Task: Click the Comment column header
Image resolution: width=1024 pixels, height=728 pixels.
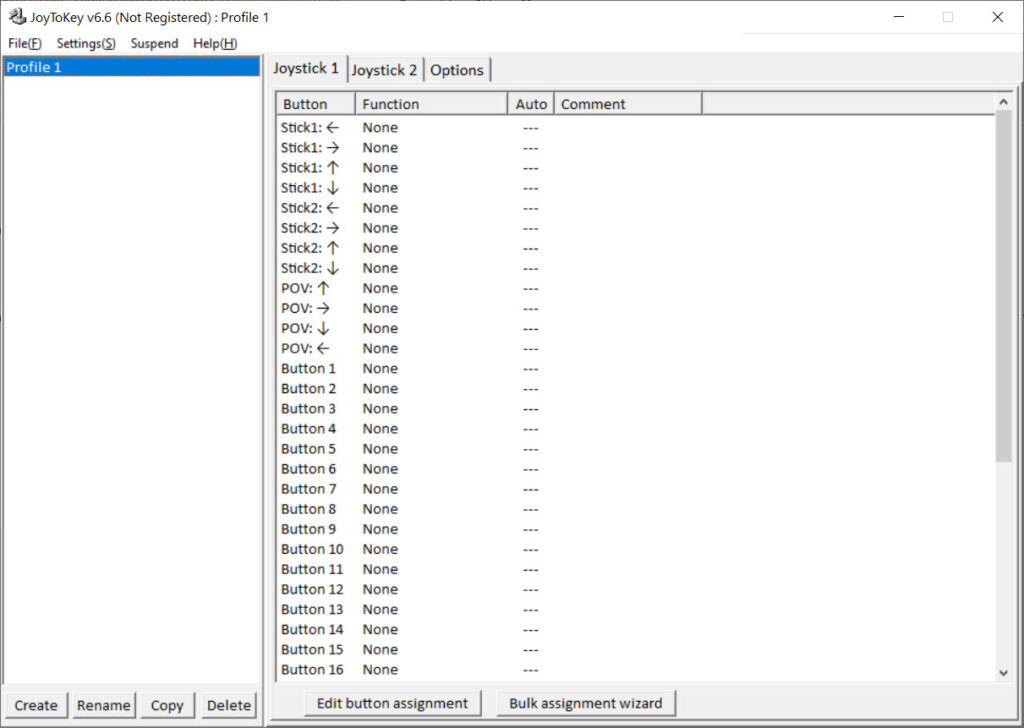Action: point(628,104)
